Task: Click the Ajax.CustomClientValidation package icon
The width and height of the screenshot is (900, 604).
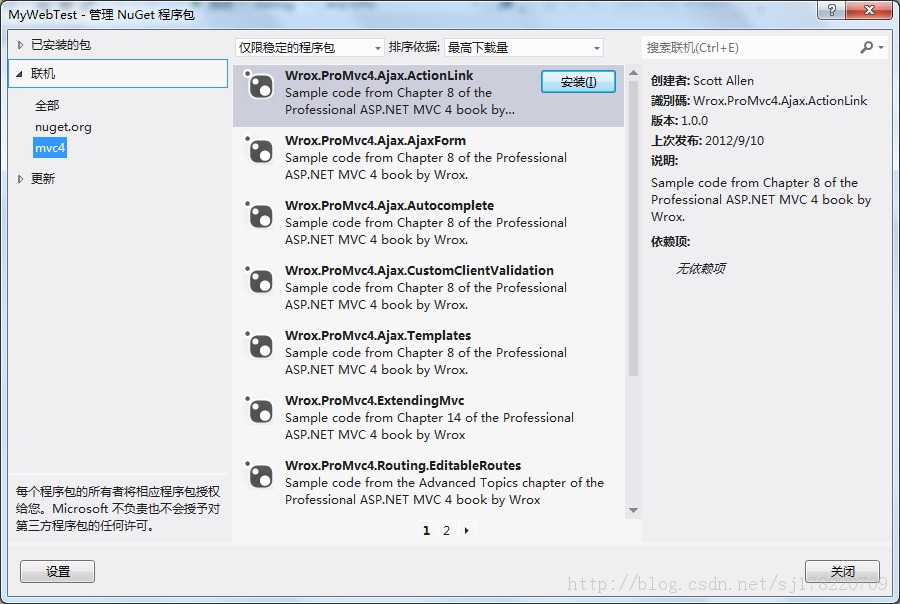Action: point(259,280)
